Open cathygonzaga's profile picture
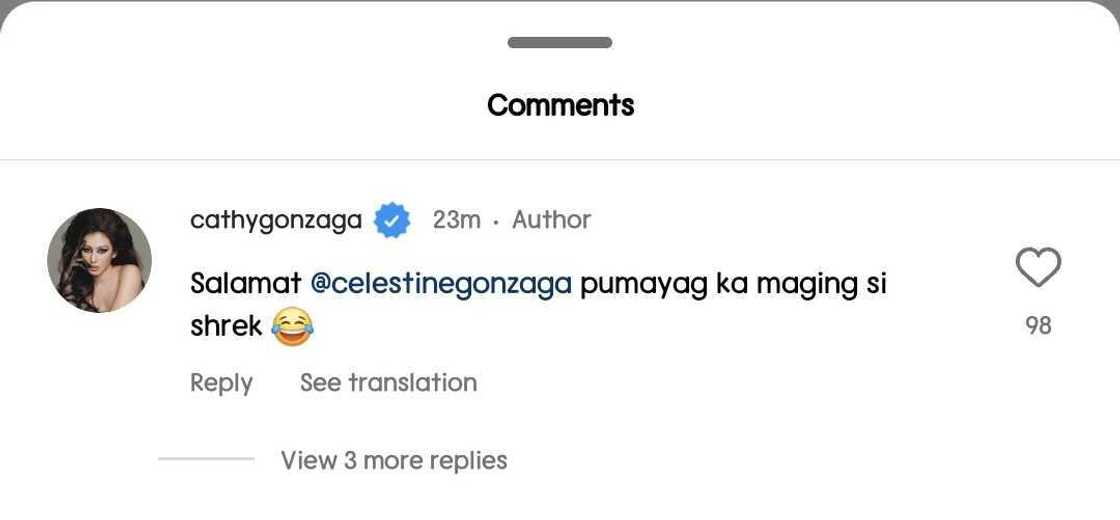 click(x=99, y=261)
